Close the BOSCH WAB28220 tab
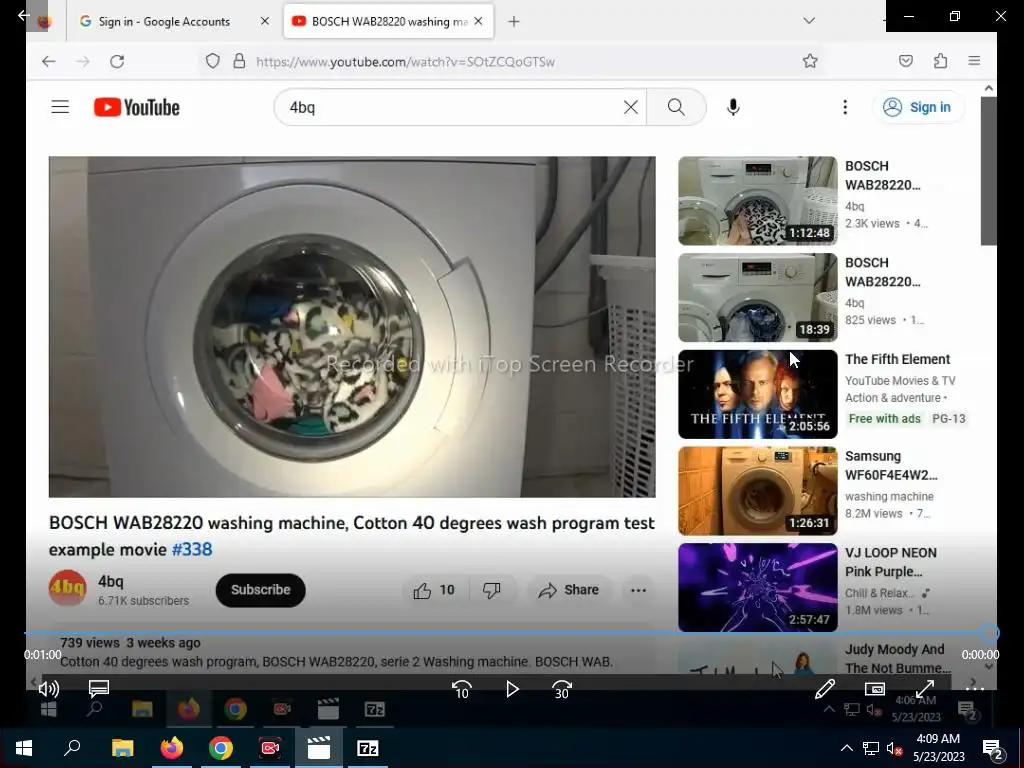 (478, 22)
